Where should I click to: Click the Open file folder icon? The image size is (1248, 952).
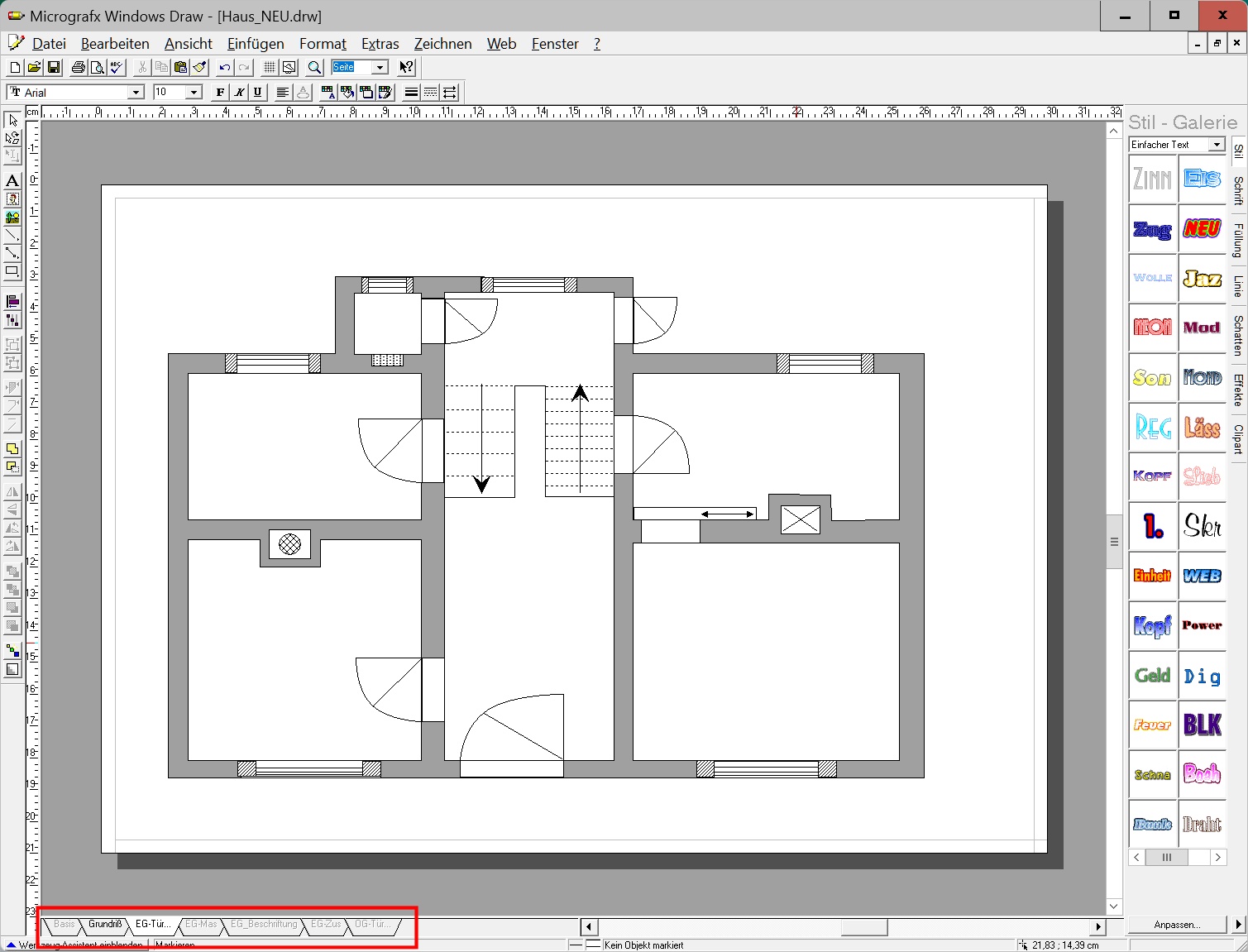tap(34, 68)
